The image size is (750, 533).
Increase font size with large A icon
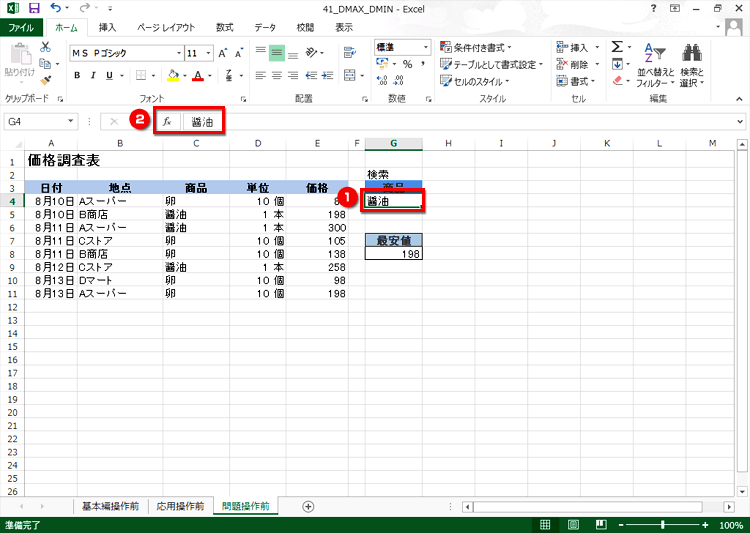click(x=222, y=53)
